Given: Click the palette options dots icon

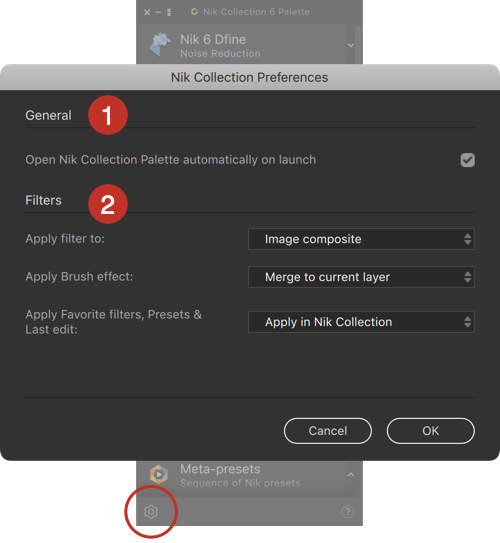Looking at the screenshot, I should tap(169, 12).
